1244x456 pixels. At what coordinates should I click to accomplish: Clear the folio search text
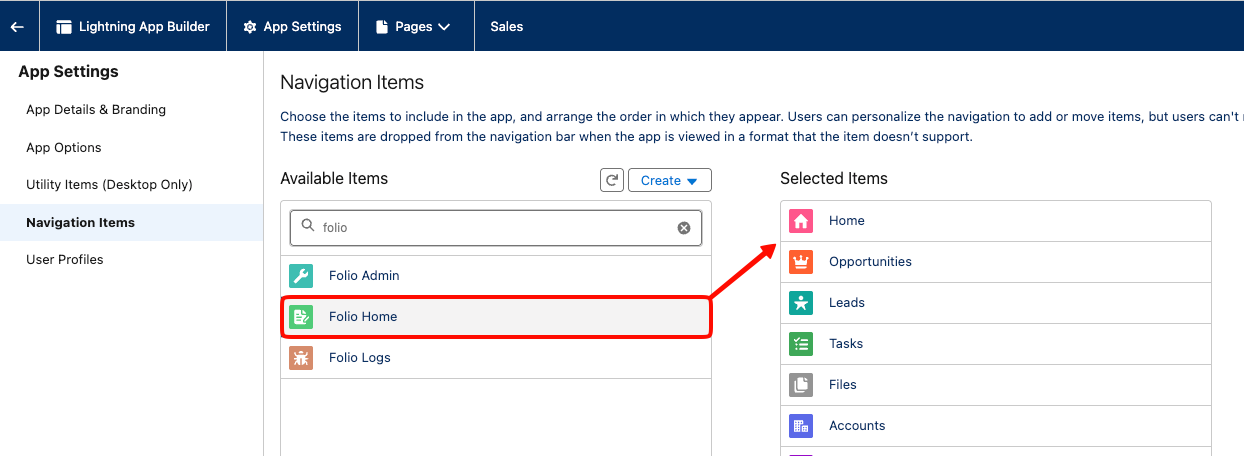[684, 228]
